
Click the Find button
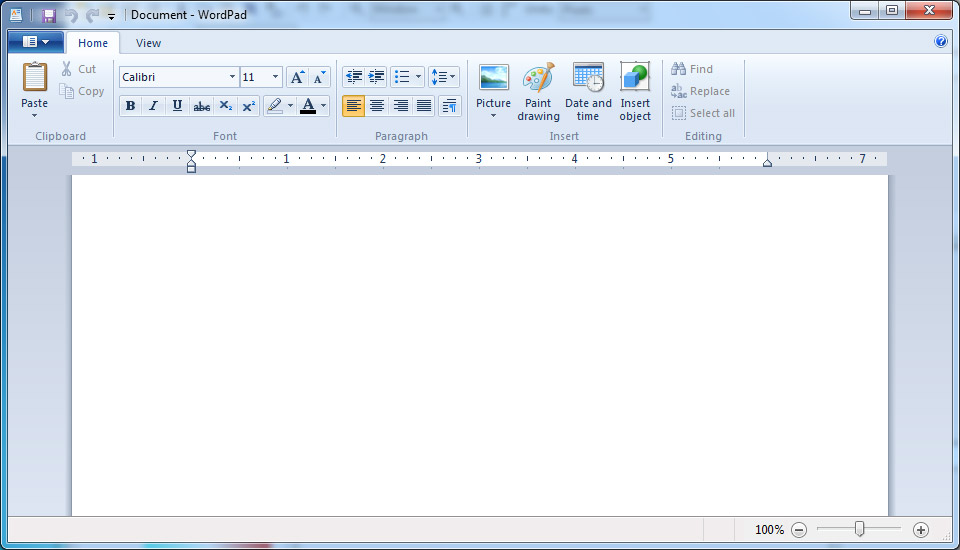tap(692, 69)
